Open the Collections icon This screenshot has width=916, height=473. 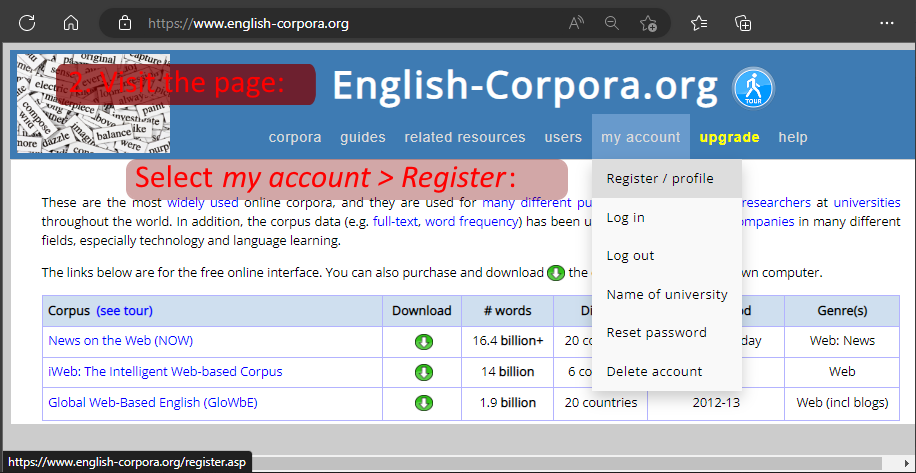click(x=743, y=23)
